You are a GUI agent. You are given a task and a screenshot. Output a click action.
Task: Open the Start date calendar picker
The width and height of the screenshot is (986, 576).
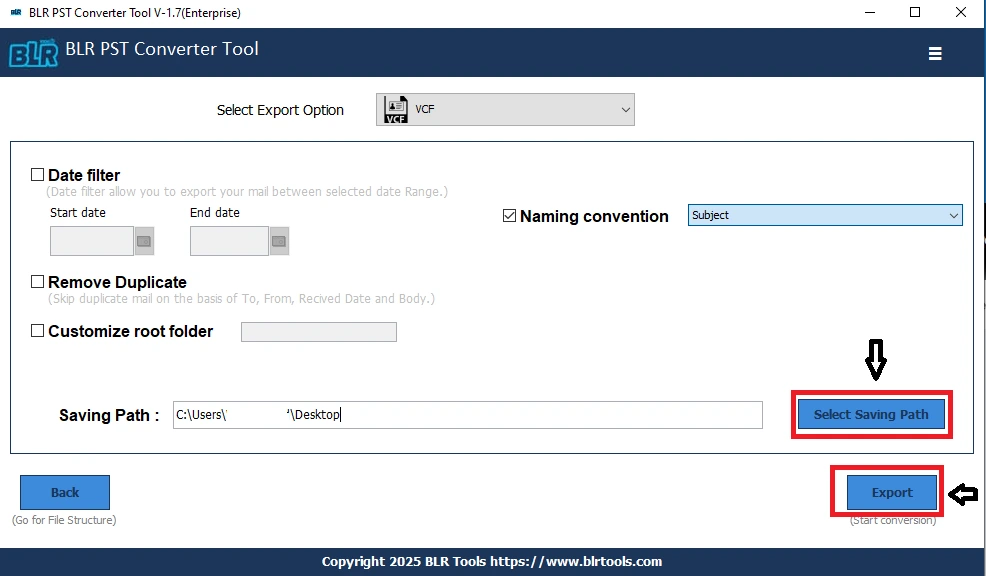pyautogui.click(x=144, y=241)
